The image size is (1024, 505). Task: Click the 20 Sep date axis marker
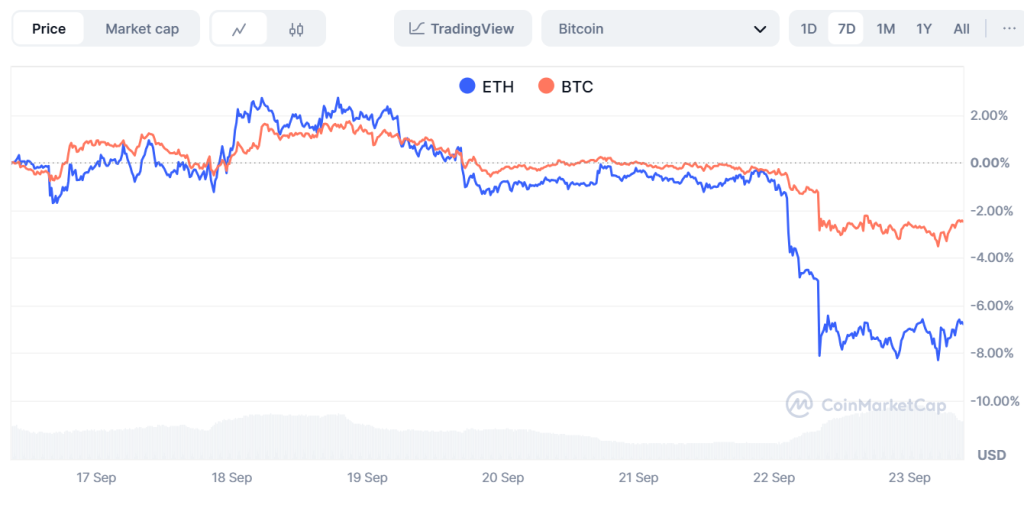point(502,478)
